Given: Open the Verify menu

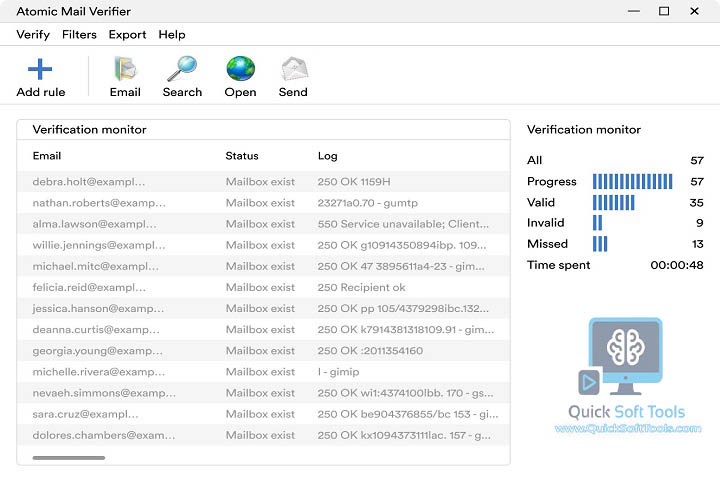Looking at the screenshot, I should coord(33,35).
